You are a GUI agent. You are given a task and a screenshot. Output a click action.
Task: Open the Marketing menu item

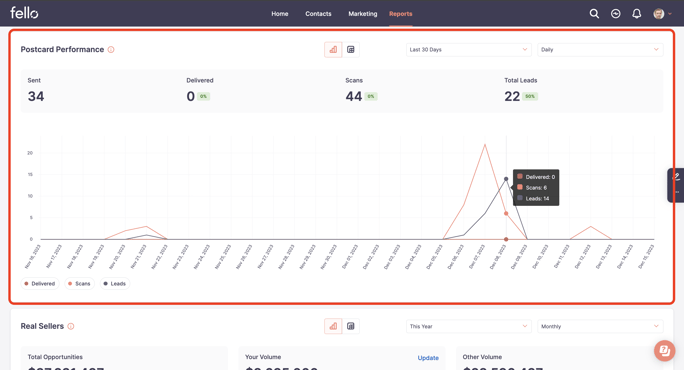click(x=363, y=14)
